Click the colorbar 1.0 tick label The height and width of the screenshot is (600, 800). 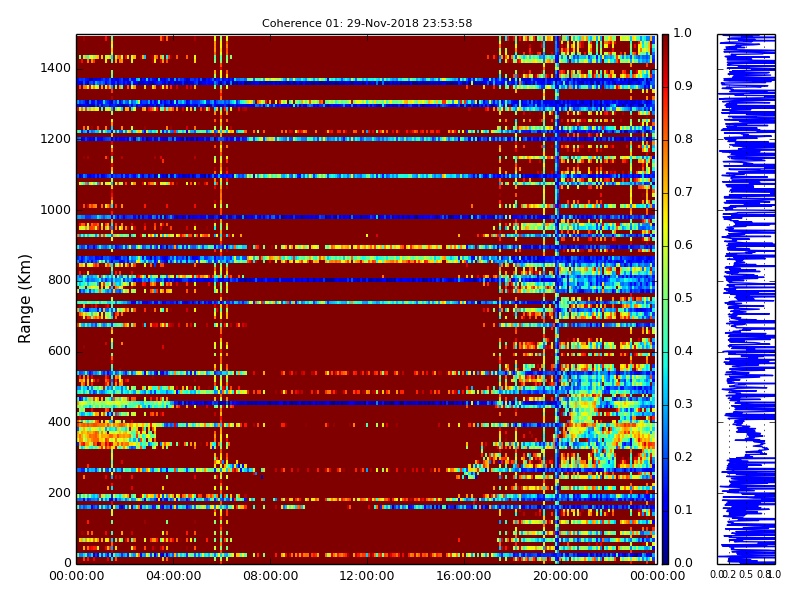point(683,33)
